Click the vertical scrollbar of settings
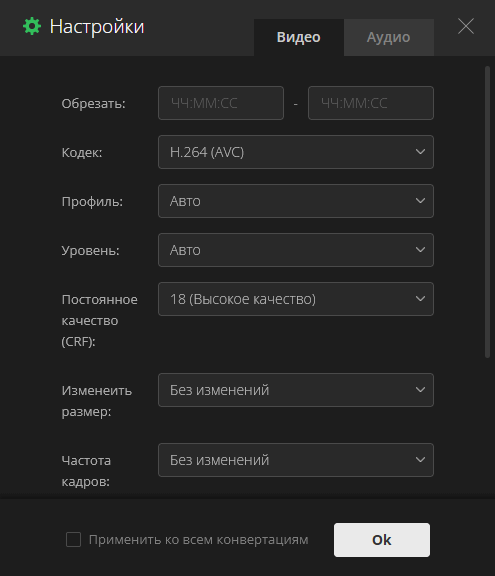This screenshot has height=576, width=495. pos(487,212)
